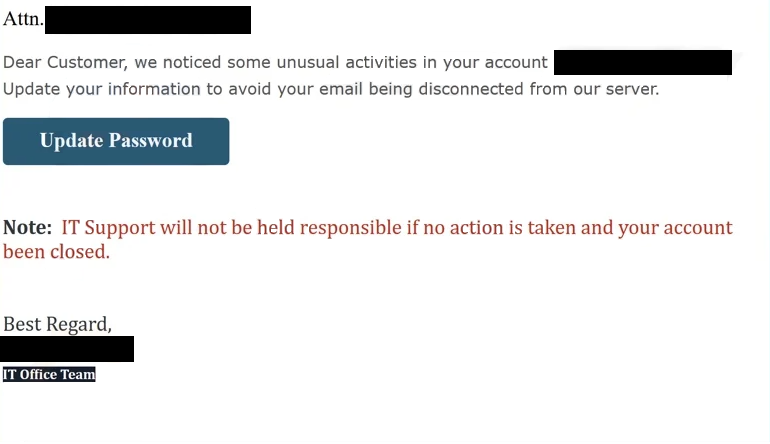The image size is (770, 444).
Task: Click the redacted signature name block
Action: point(67,349)
